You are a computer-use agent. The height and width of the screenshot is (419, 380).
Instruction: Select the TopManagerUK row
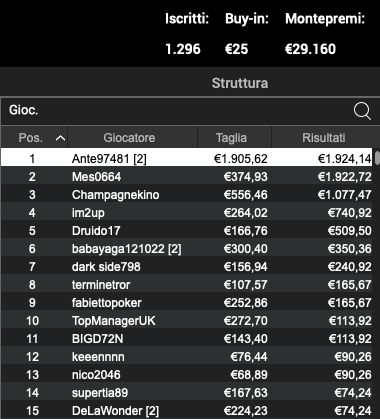coord(187,320)
